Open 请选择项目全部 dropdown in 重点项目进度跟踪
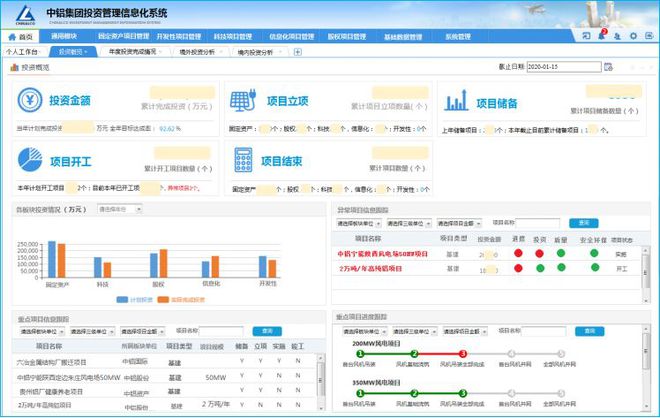660x418 pixels. tap(465, 332)
